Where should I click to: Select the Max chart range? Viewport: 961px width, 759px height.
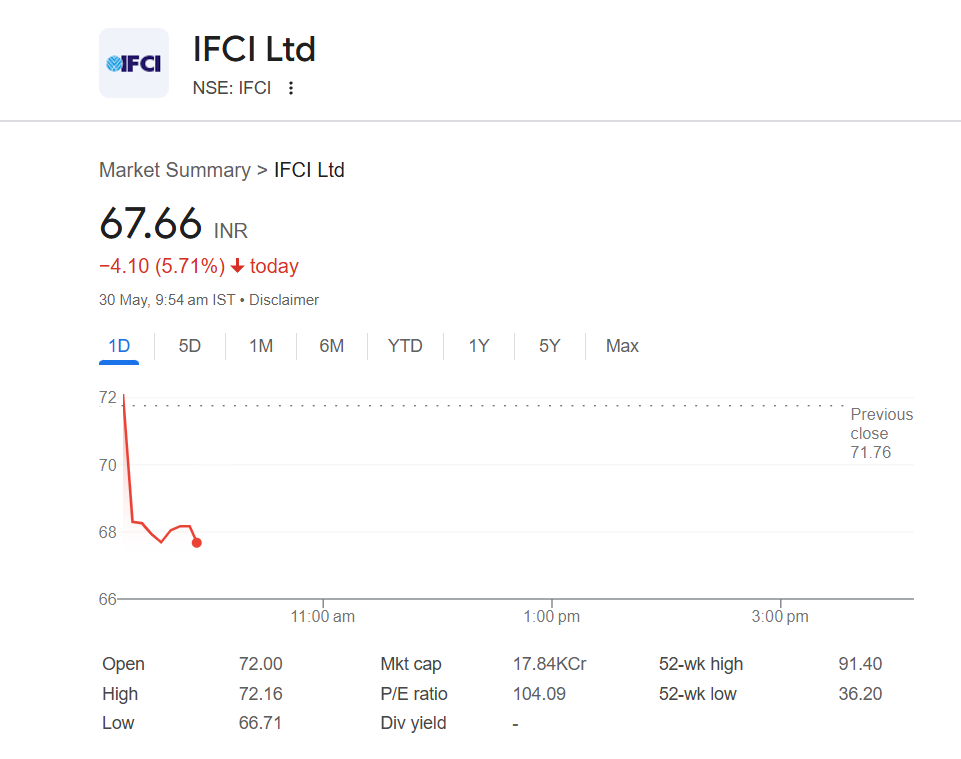(622, 346)
